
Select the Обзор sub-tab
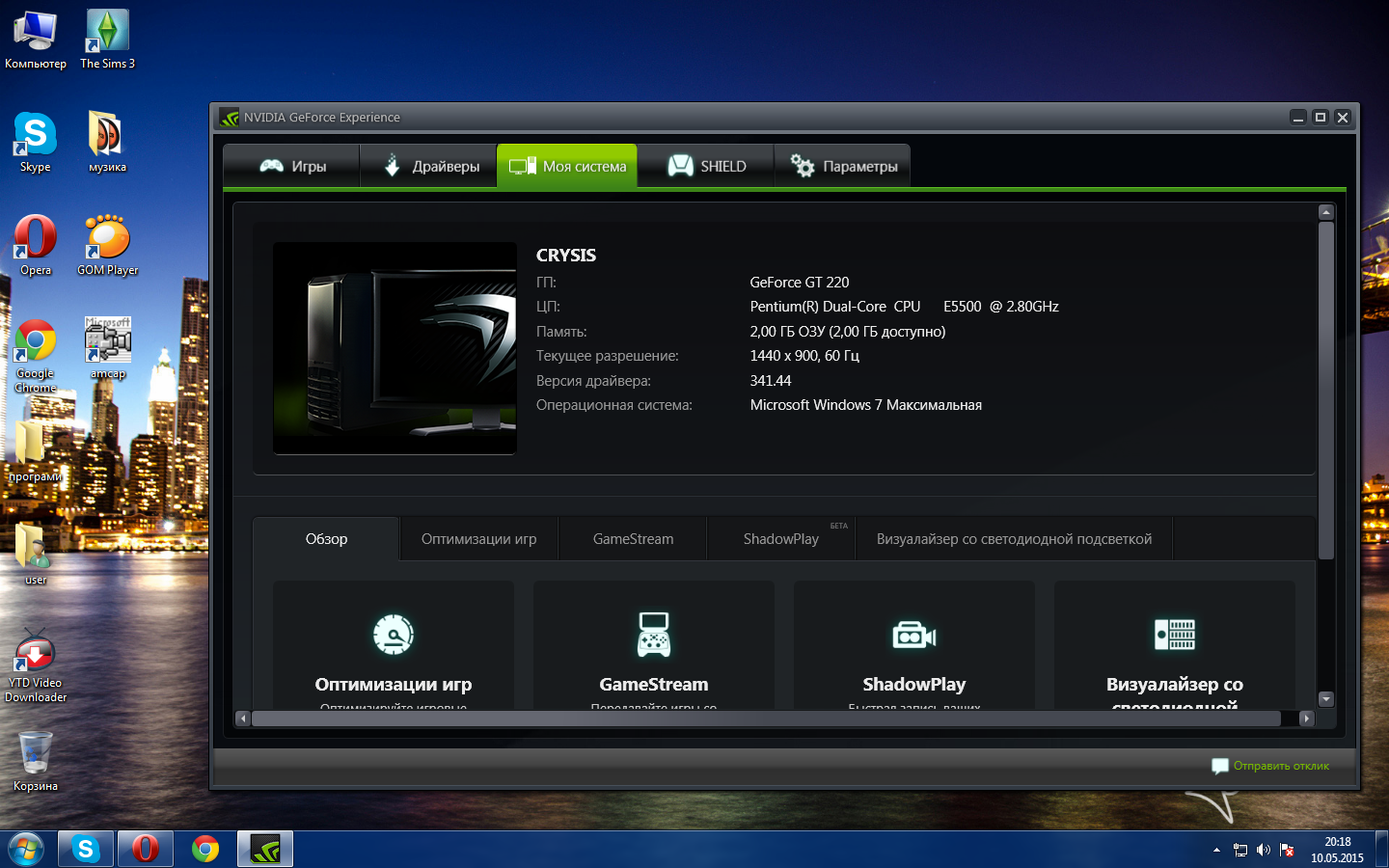click(x=326, y=539)
